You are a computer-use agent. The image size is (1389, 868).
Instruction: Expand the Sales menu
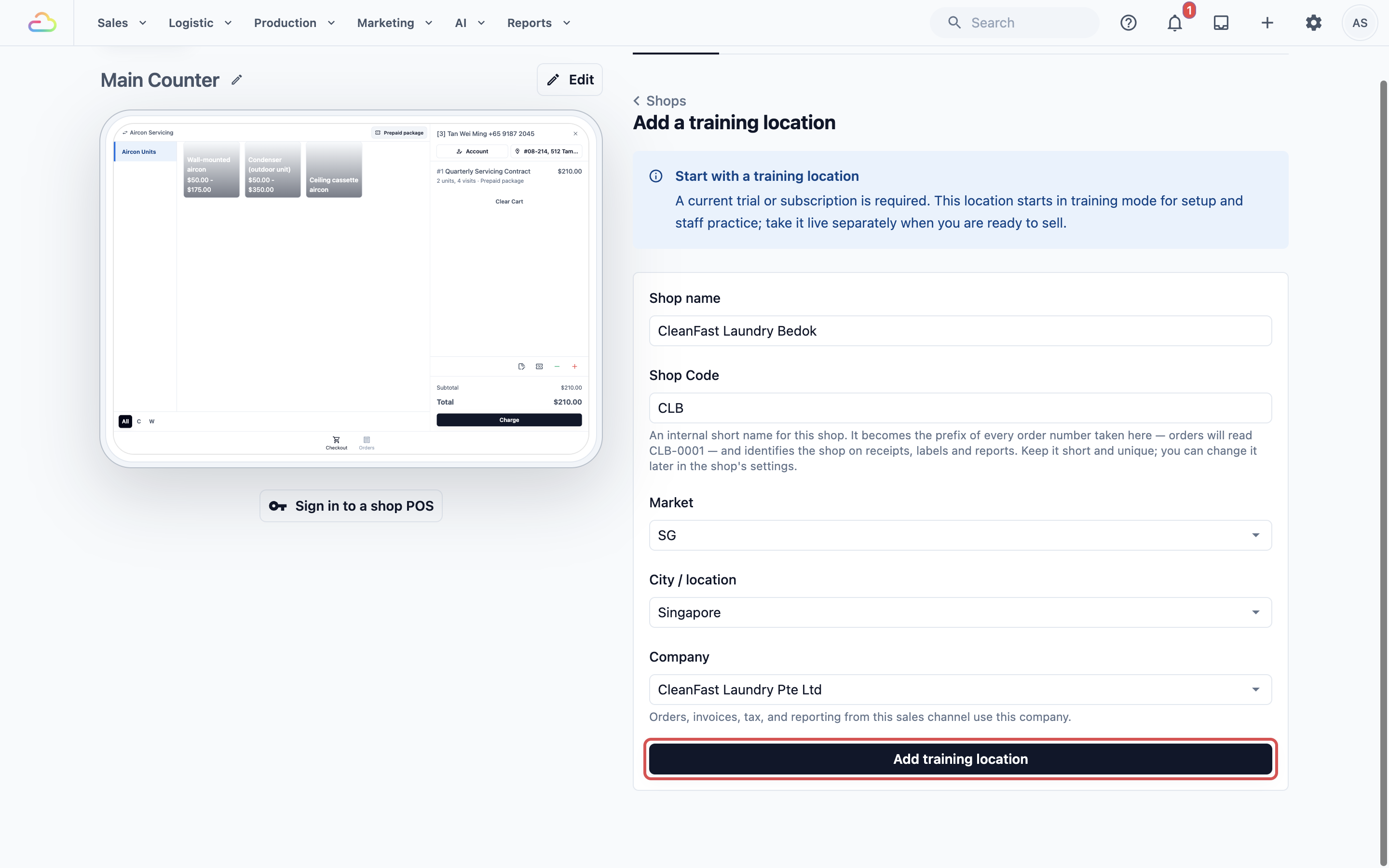pyautogui.click(x=122, y=23)
